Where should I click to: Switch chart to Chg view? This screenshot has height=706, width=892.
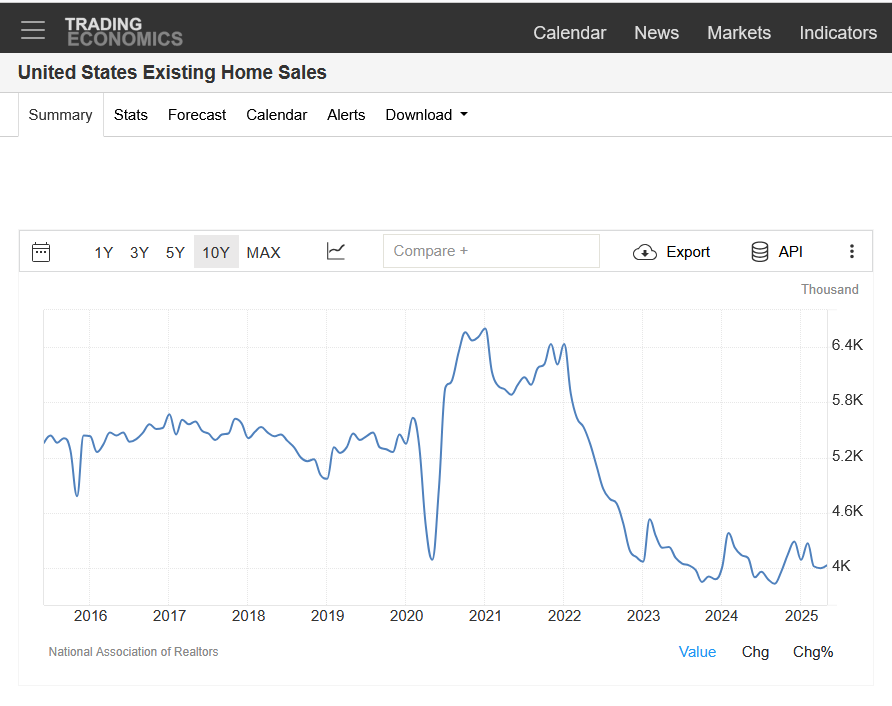pyautogui.click(x=755, y=652)
